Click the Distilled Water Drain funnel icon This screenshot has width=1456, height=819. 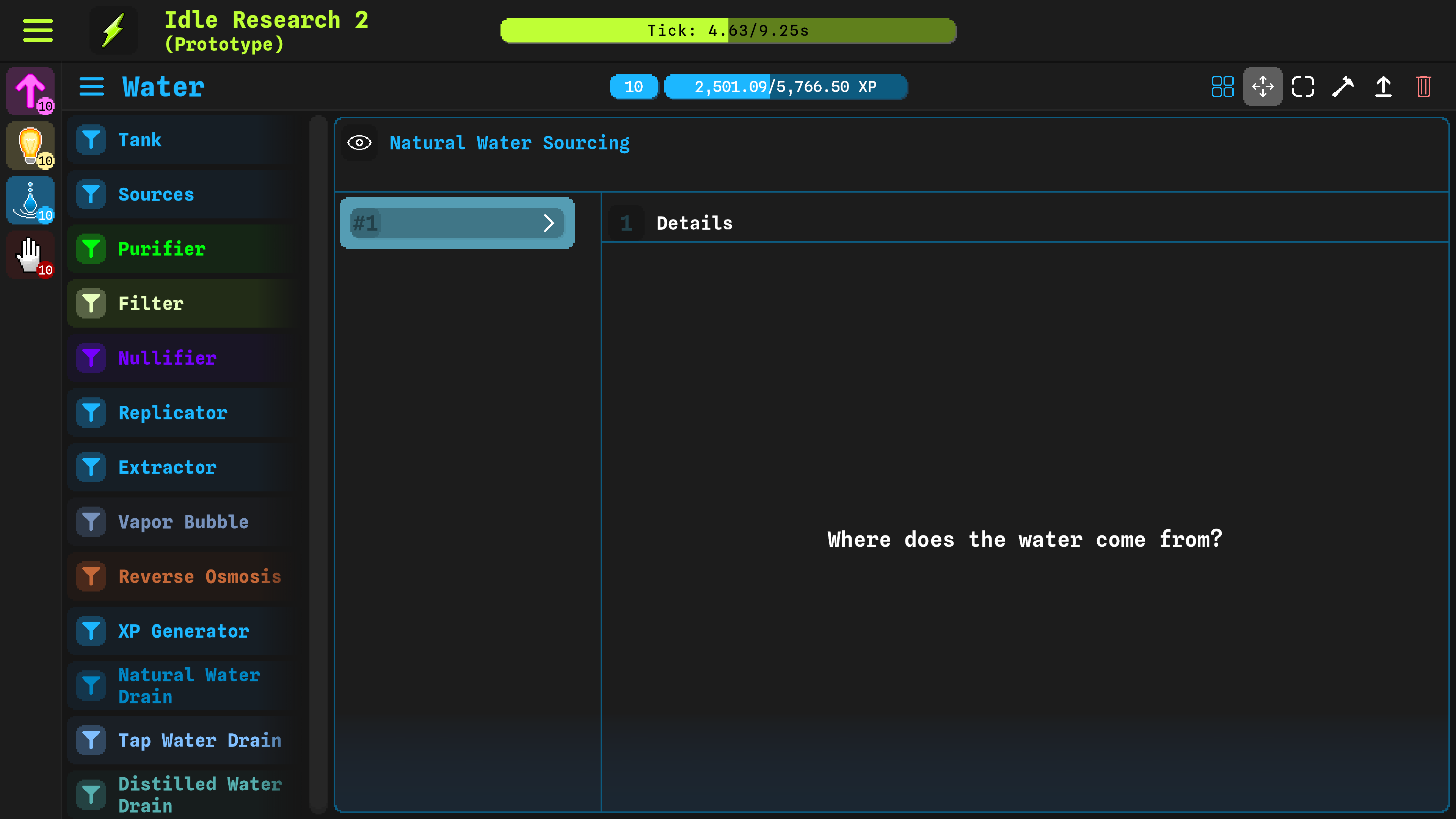(91, 795)
